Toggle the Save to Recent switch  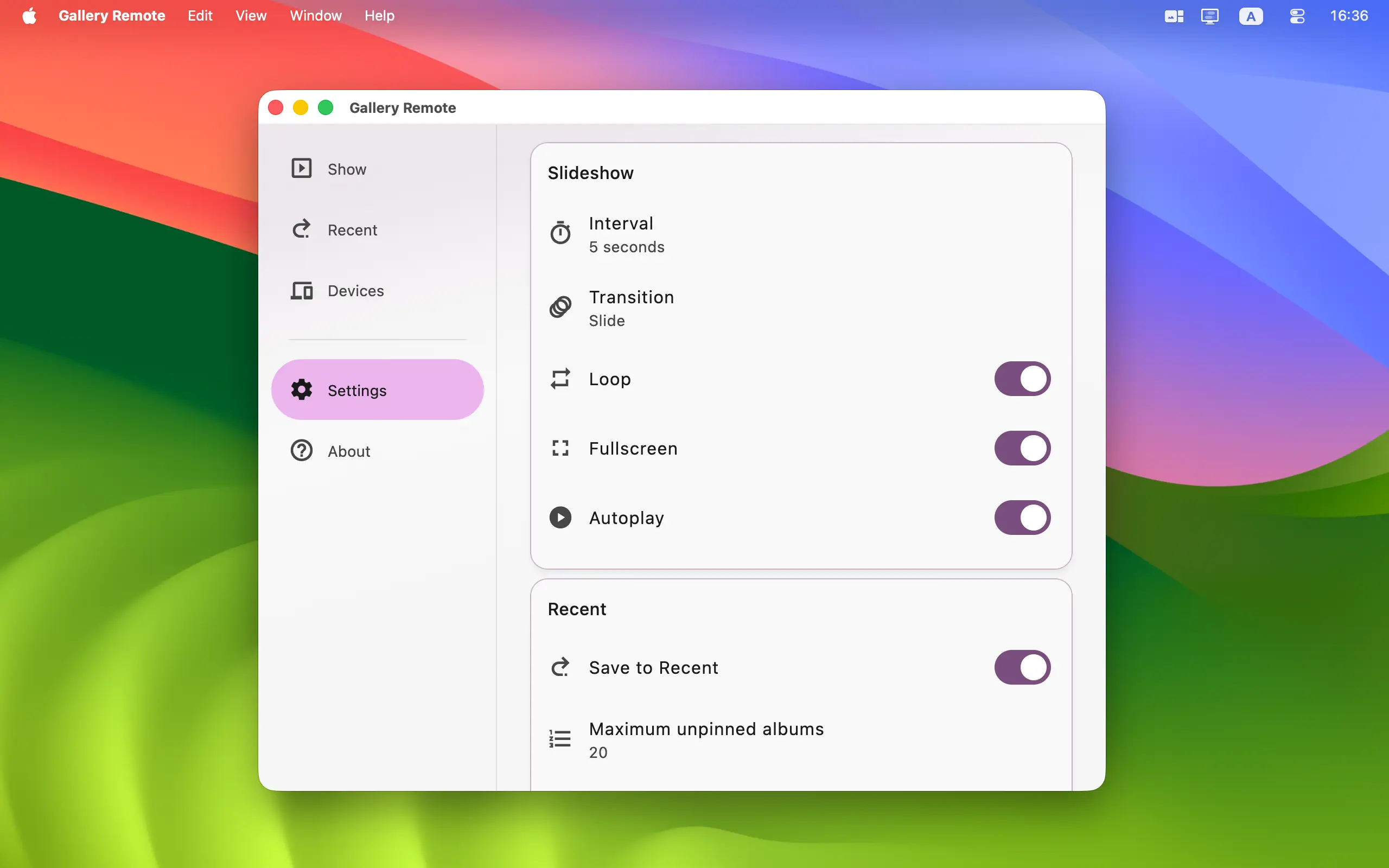[x=1022, y=667]
